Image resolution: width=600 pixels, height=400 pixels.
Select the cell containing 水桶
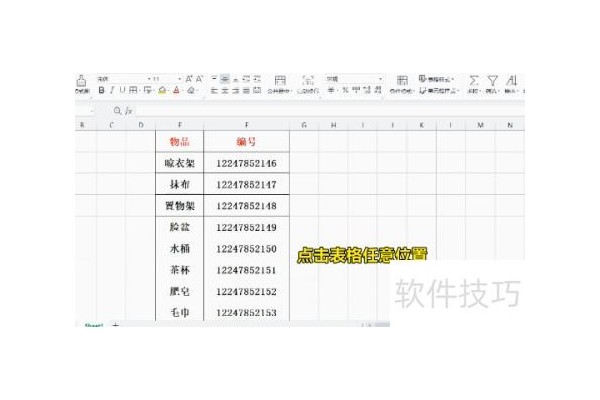[180, 249]
